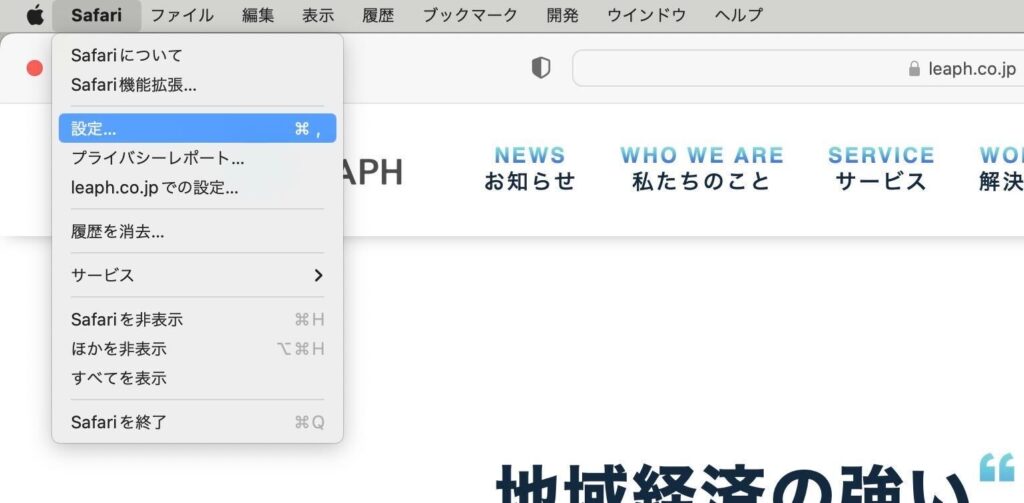
Task: Open the NEWS お知らせ page link
Action: click(530, 169)
